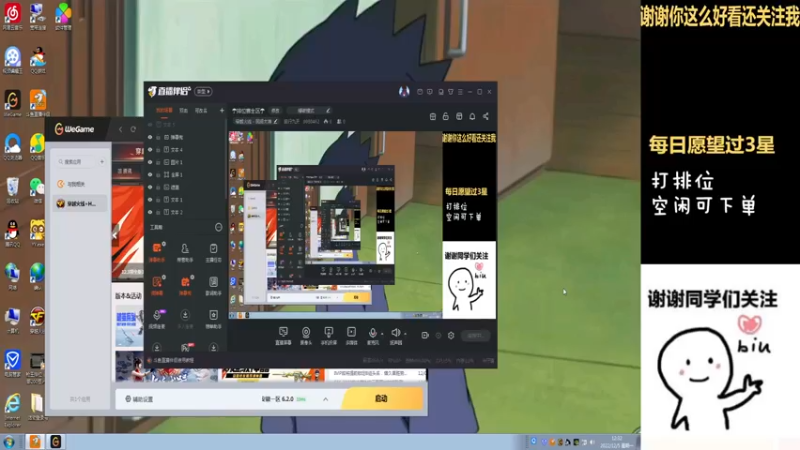Click the WeGame back arrow

point(121,130)
